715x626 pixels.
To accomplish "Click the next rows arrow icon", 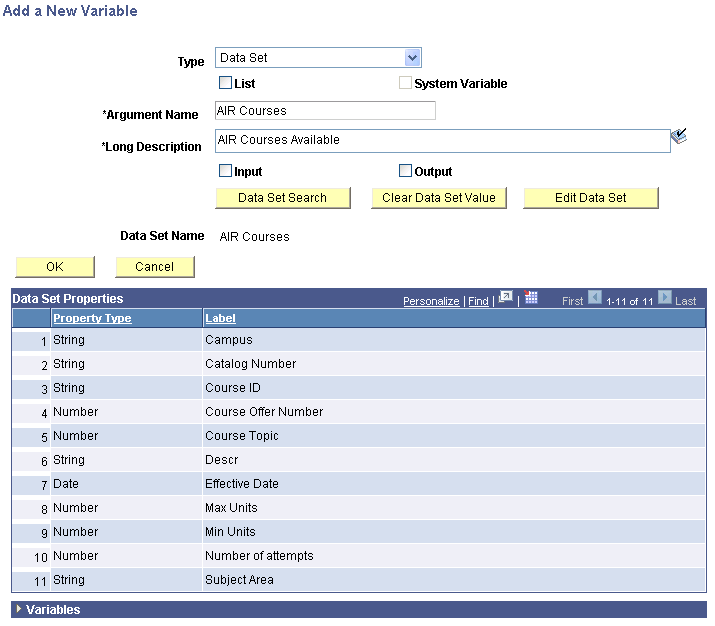I will (665, 298).
